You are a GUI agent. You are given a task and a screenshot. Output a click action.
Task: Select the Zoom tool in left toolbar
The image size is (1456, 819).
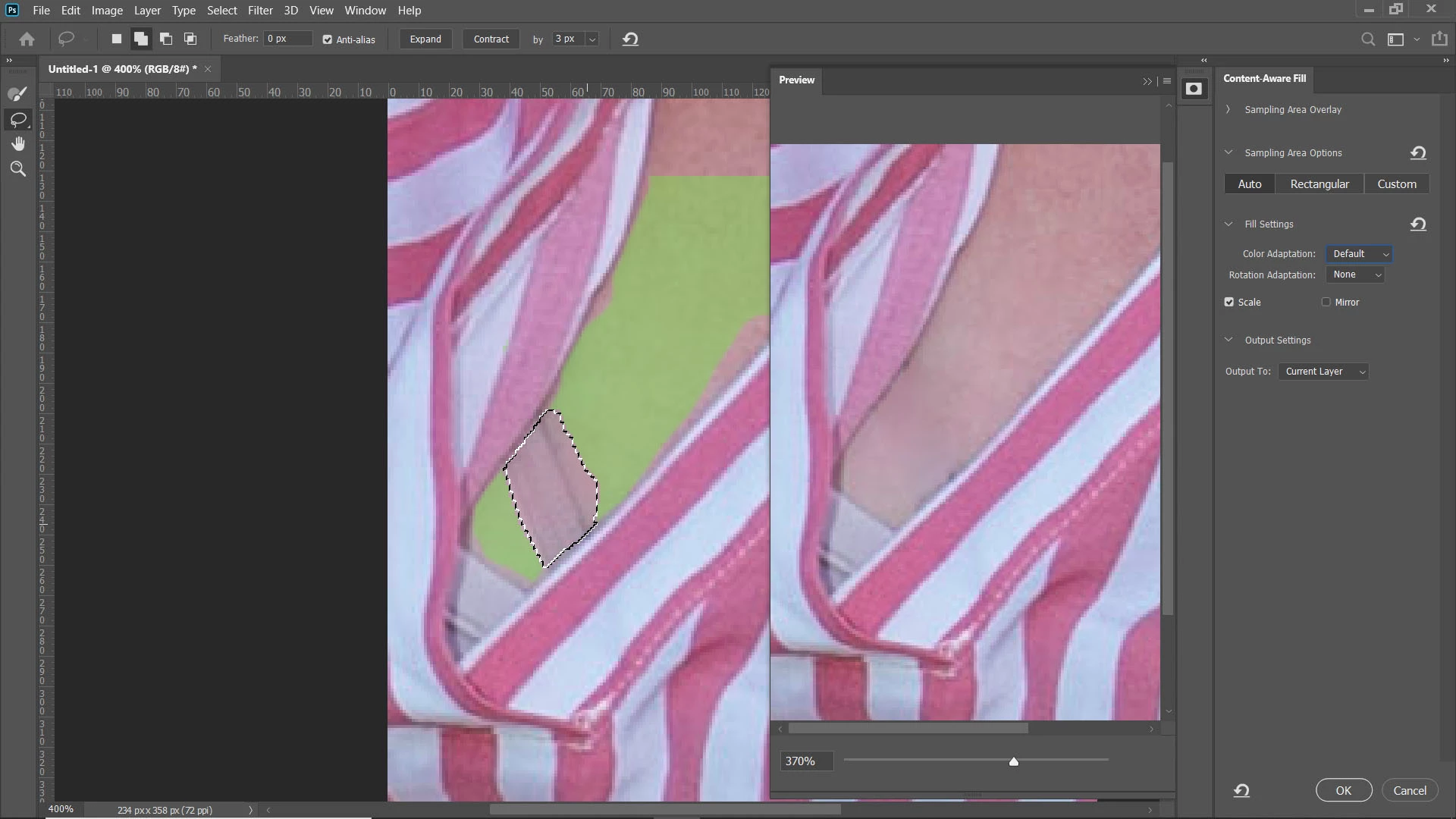pyautogui.click(x=17, y=169)
